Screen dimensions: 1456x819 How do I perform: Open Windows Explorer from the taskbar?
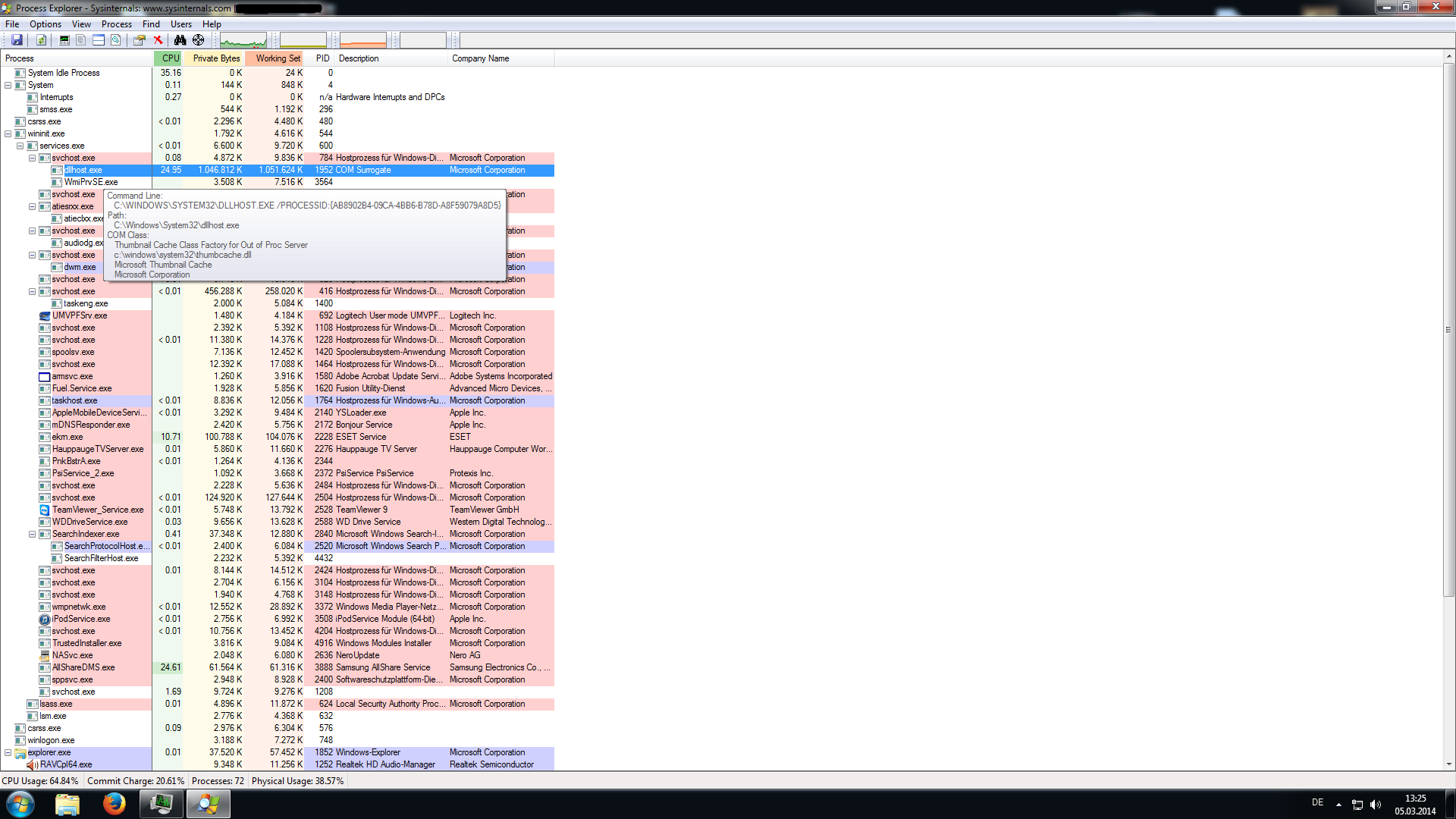pyautogui.click(x=67, y=804)
